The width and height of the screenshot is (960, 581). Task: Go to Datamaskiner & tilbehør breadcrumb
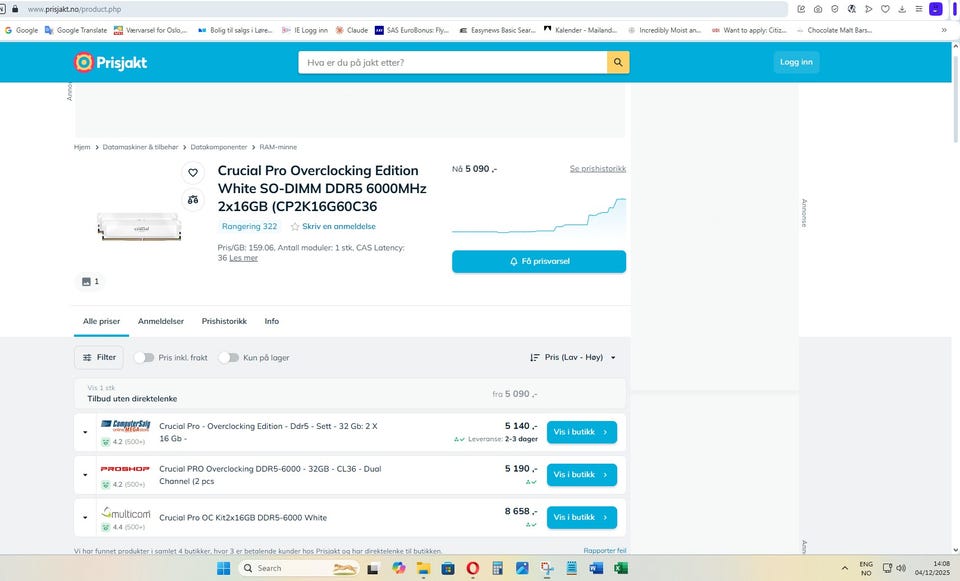click(140, 147)
